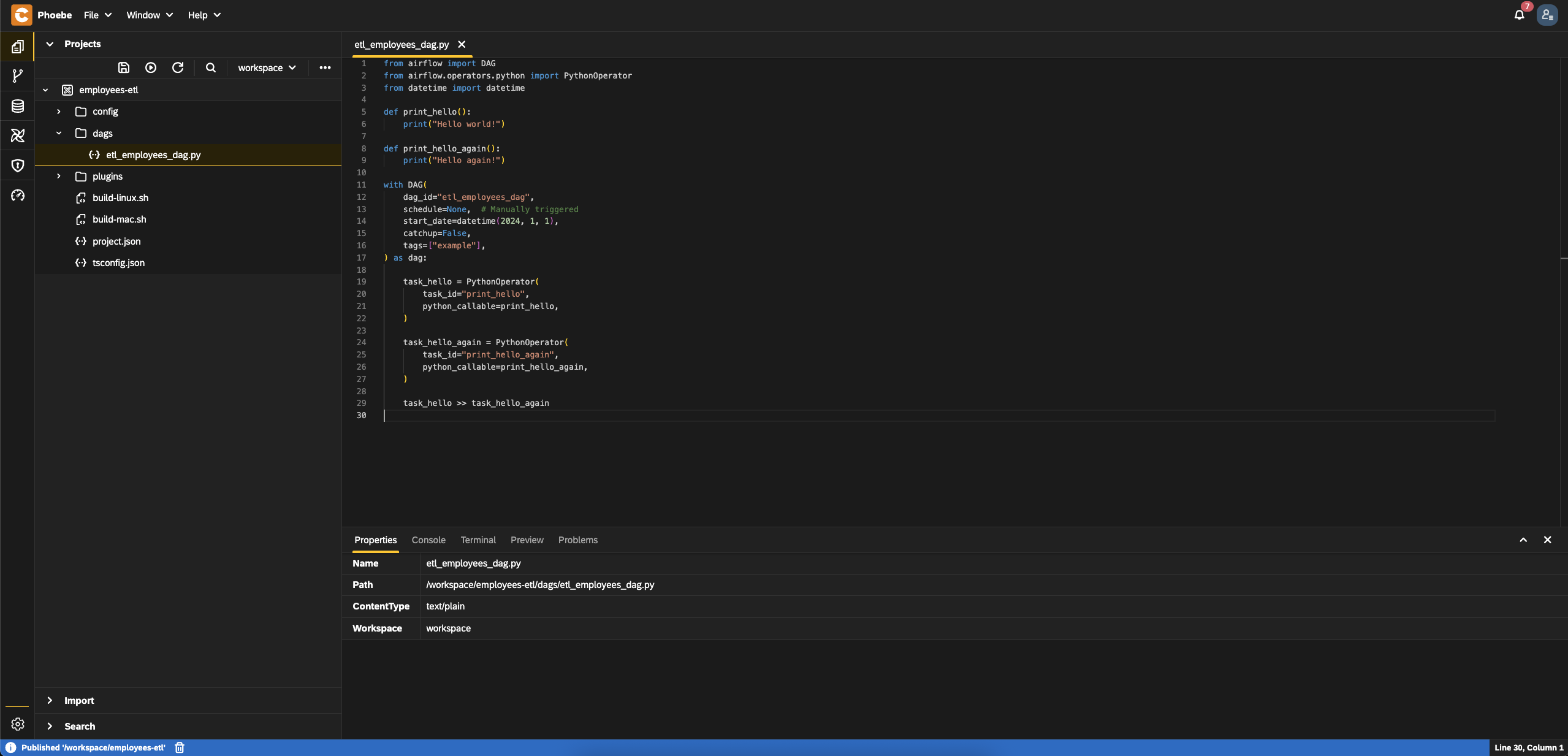
Task: Click Save All icon in Projects toolbar
Action: click(124, 67)
